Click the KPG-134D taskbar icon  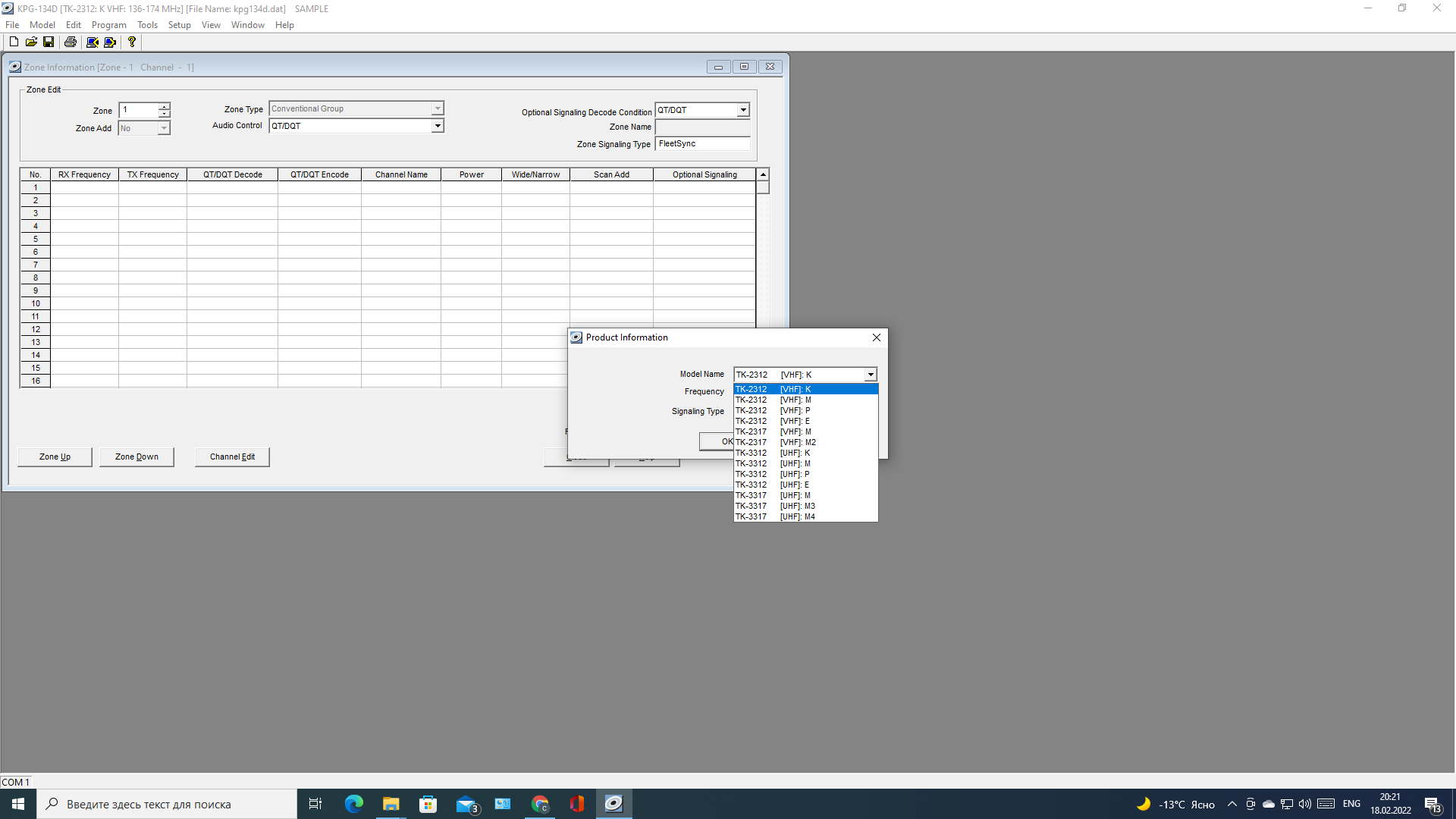(613, 804)
